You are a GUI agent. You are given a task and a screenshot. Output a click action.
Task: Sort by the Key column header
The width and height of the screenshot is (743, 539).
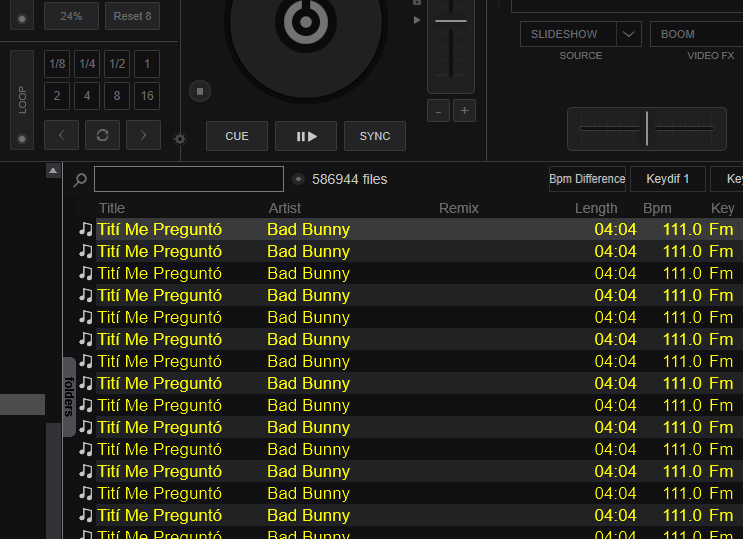click(723, 208)
